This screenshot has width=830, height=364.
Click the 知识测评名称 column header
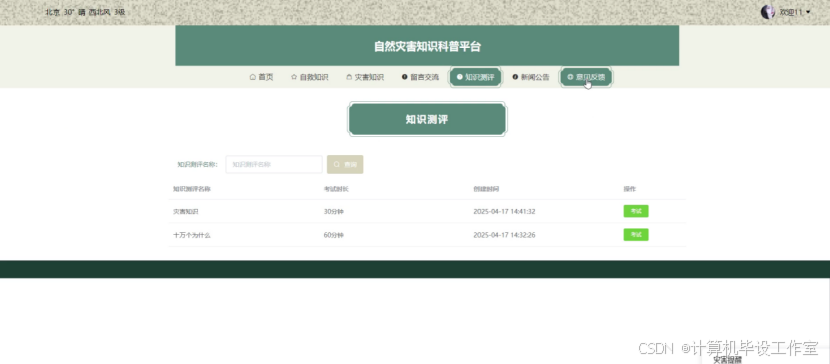pos(192,189)
